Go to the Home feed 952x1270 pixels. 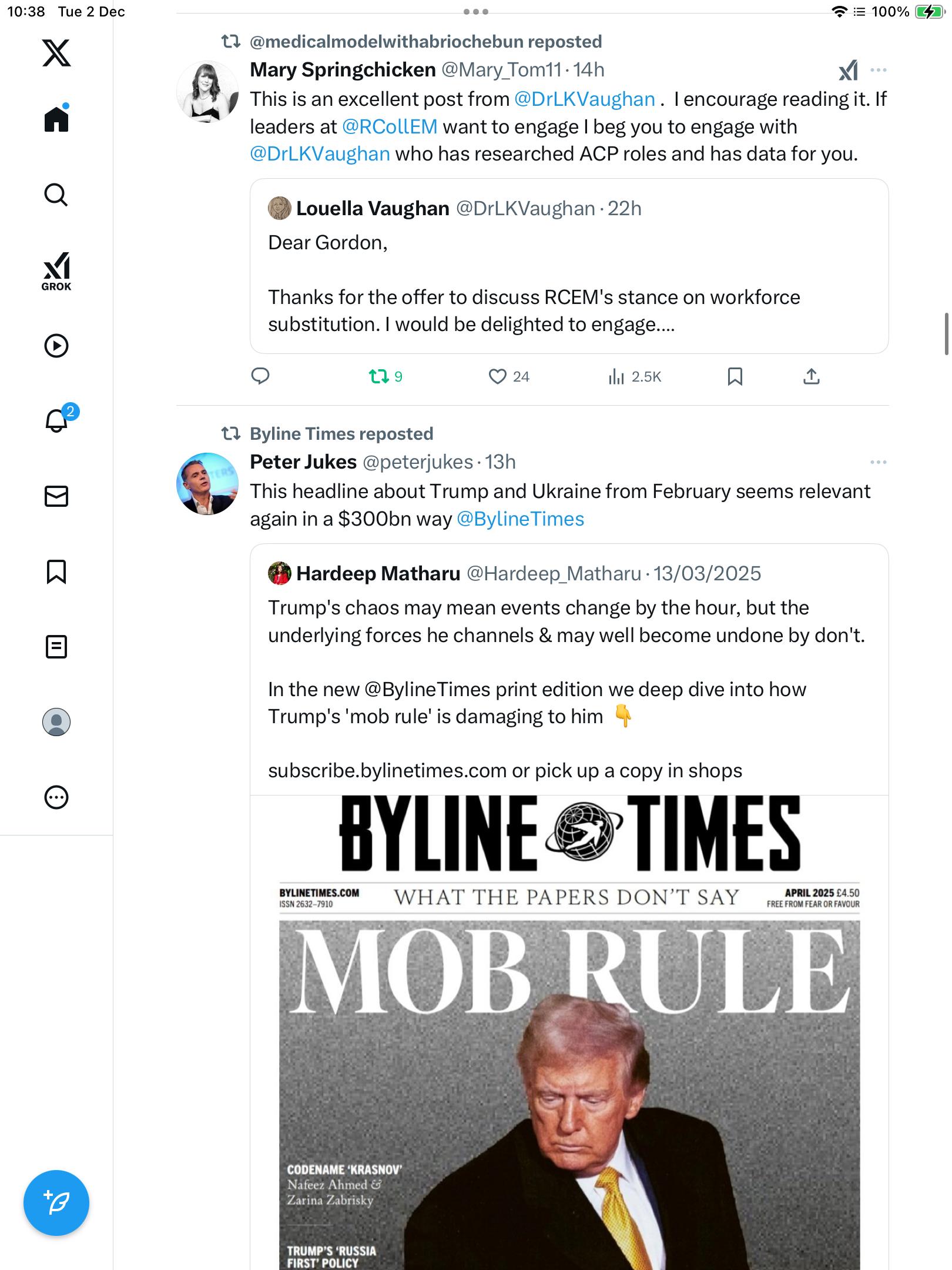(56, 119)
